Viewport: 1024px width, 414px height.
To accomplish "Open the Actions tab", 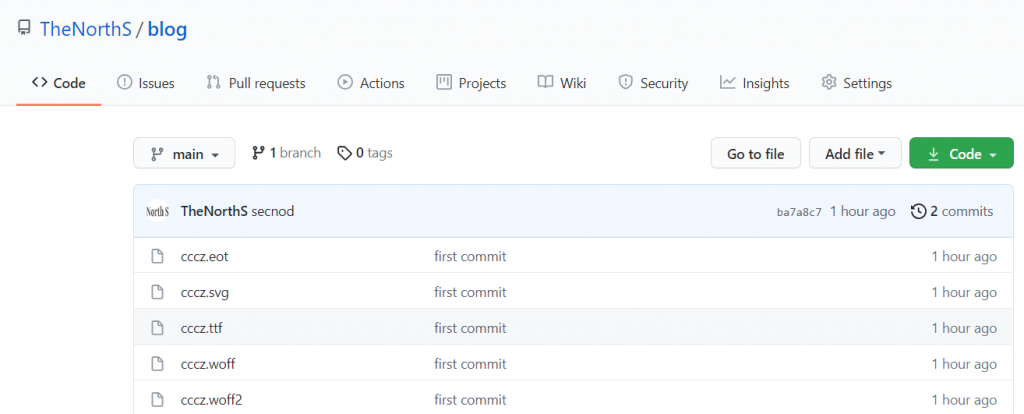I will pos(370,83).
